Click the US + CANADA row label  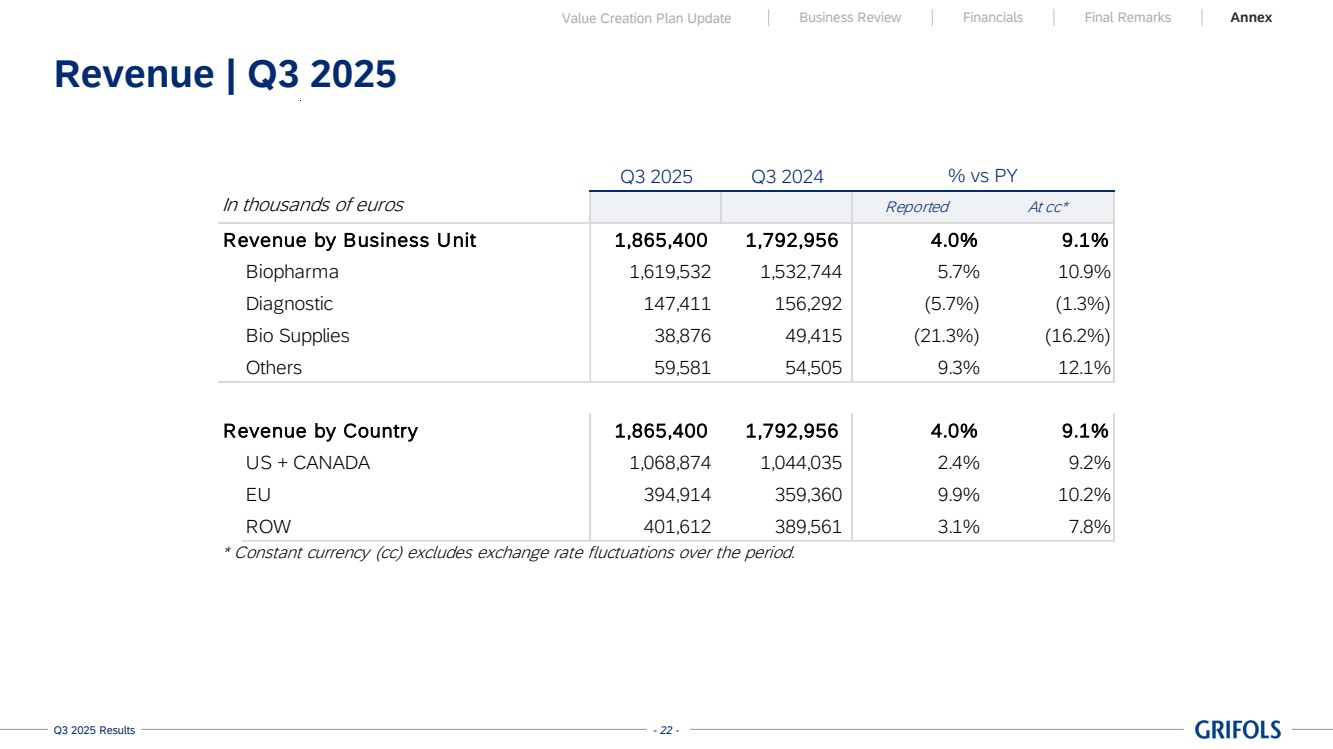click(307, 463)
